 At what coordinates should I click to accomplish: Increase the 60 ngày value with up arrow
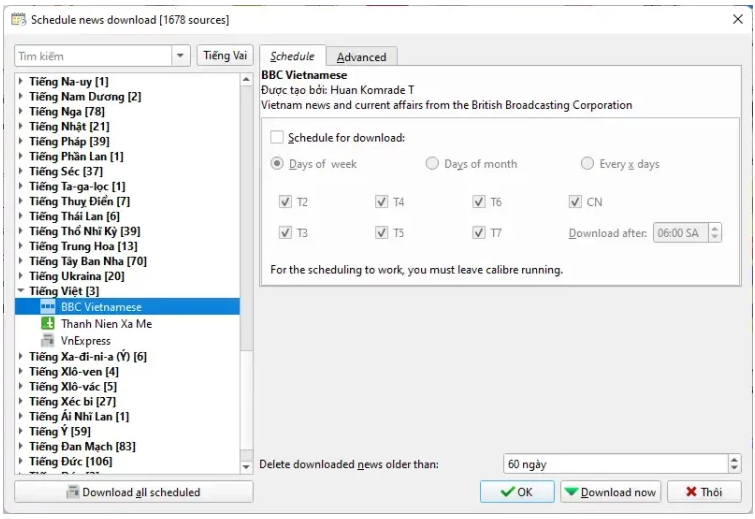coord(734,459)
